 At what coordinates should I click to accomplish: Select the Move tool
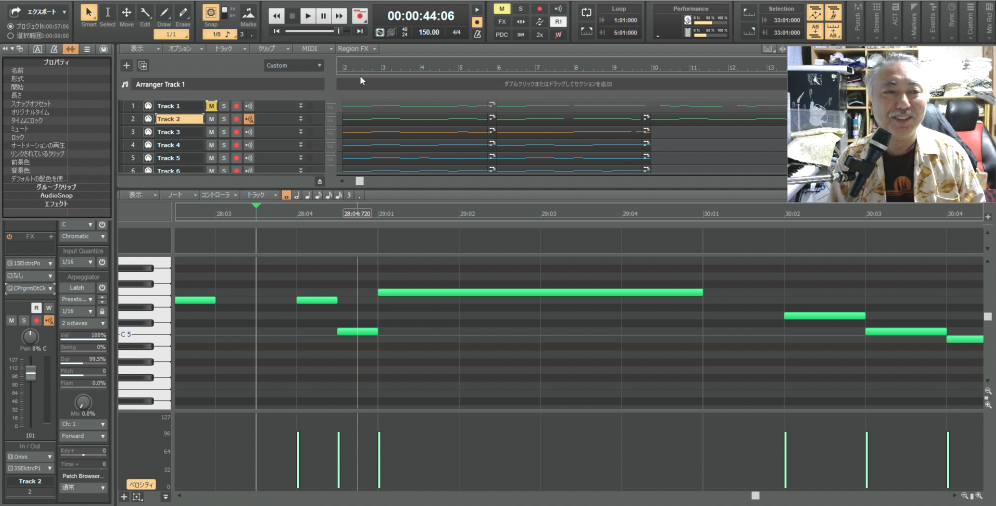pyautogui.click(x=126, y=14)
